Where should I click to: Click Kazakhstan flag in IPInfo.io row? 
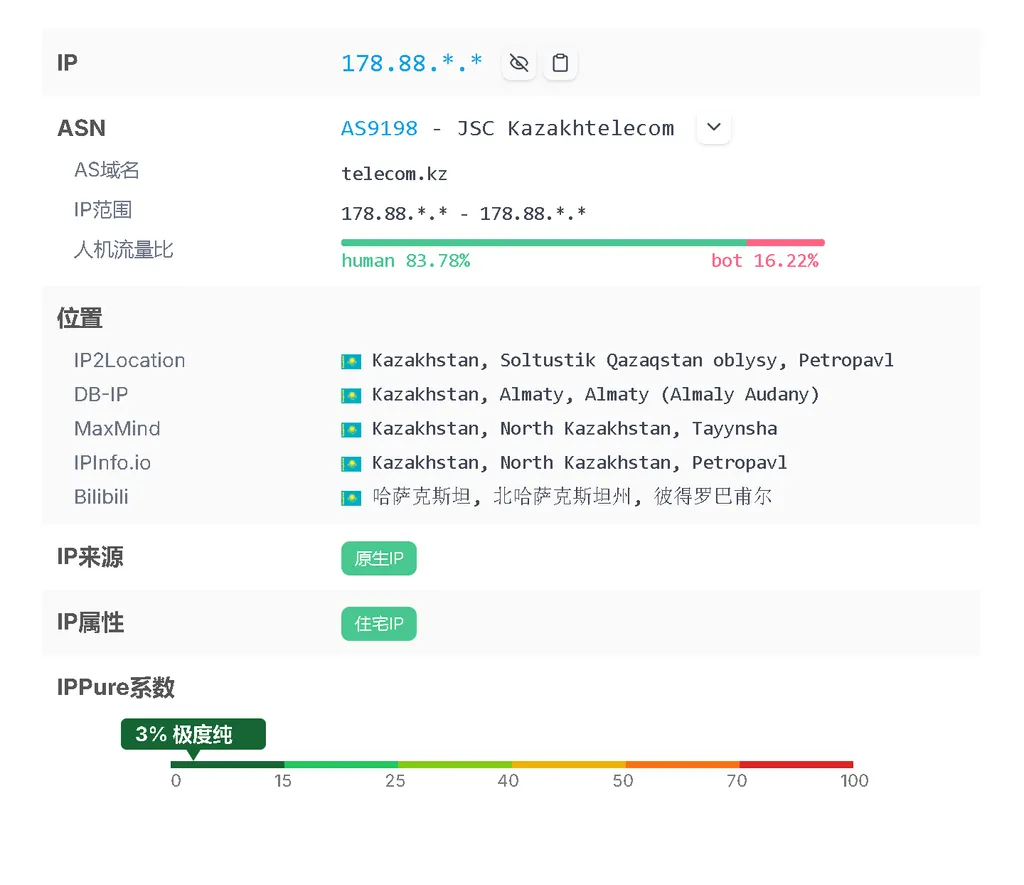coord(351,463)
